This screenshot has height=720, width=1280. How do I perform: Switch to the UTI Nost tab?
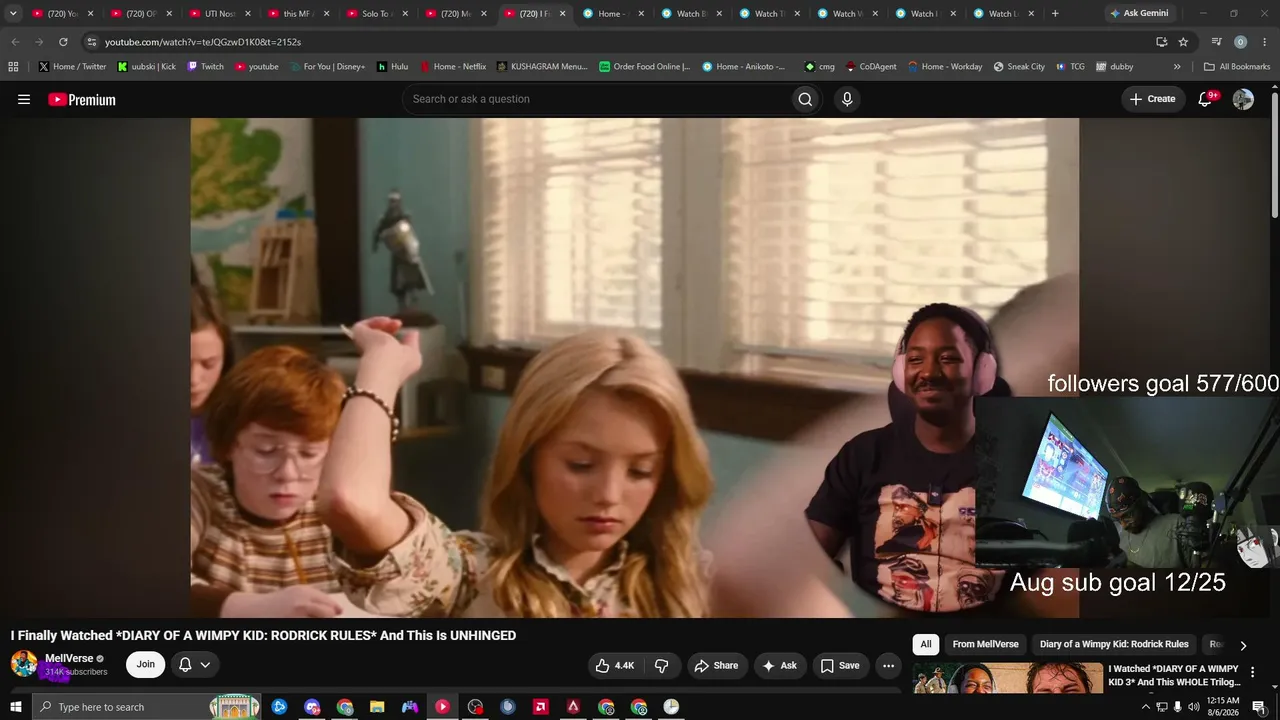pyautogui.click(x=219, y=14)
